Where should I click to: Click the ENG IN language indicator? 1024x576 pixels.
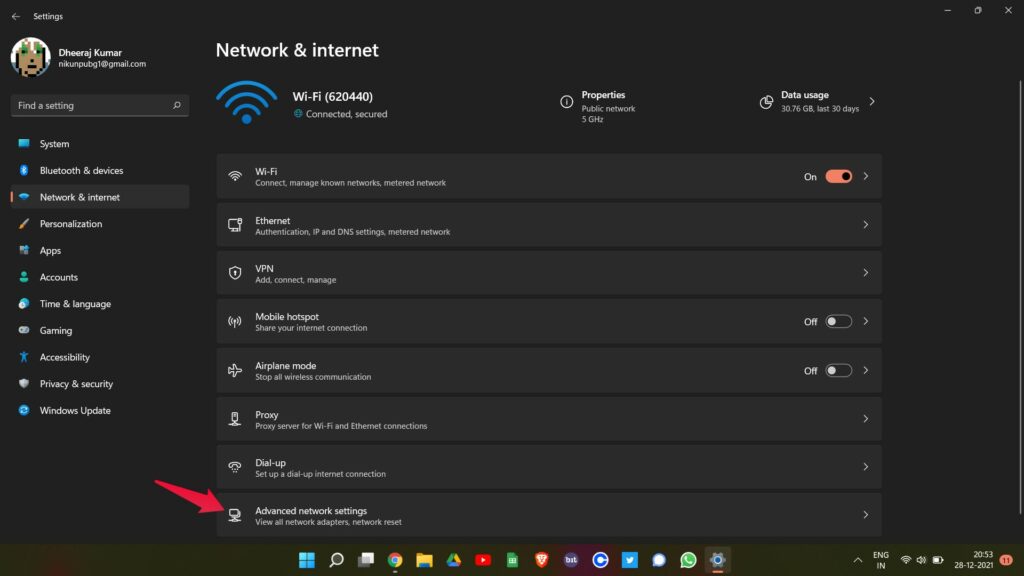pyautogui.click(x=881, y=559)
